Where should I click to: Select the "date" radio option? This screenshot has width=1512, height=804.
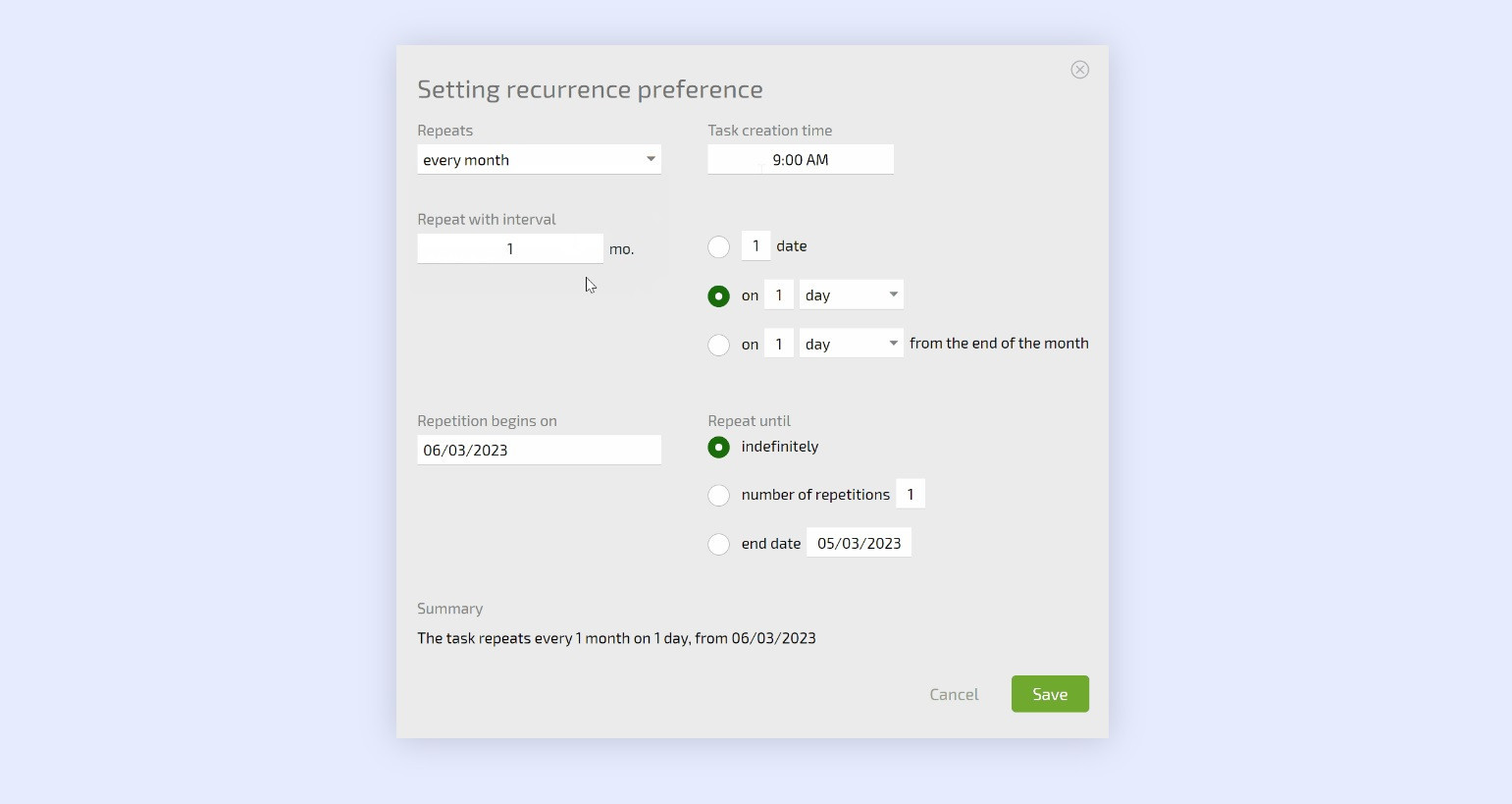pyautogui.click(x=719, y=247)
